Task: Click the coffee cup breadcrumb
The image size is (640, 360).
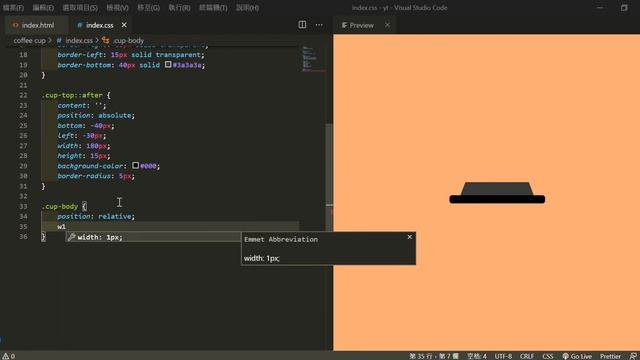Action: click(x=29, y=40)
